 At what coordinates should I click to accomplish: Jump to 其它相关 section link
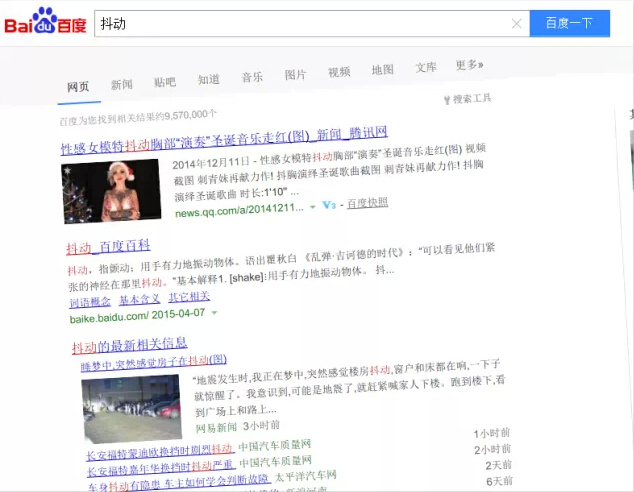pyautogui.click(x=189, y=297)
